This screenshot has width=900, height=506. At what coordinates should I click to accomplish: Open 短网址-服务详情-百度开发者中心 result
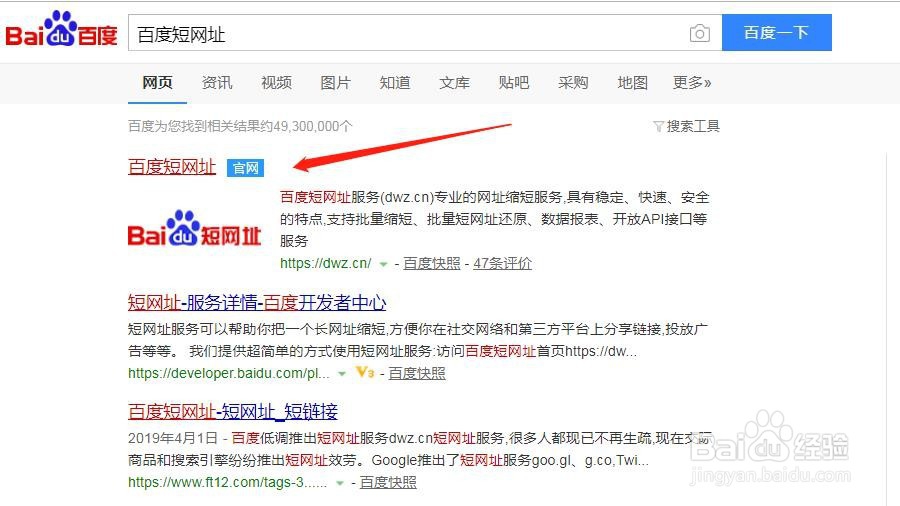point(257,302)
